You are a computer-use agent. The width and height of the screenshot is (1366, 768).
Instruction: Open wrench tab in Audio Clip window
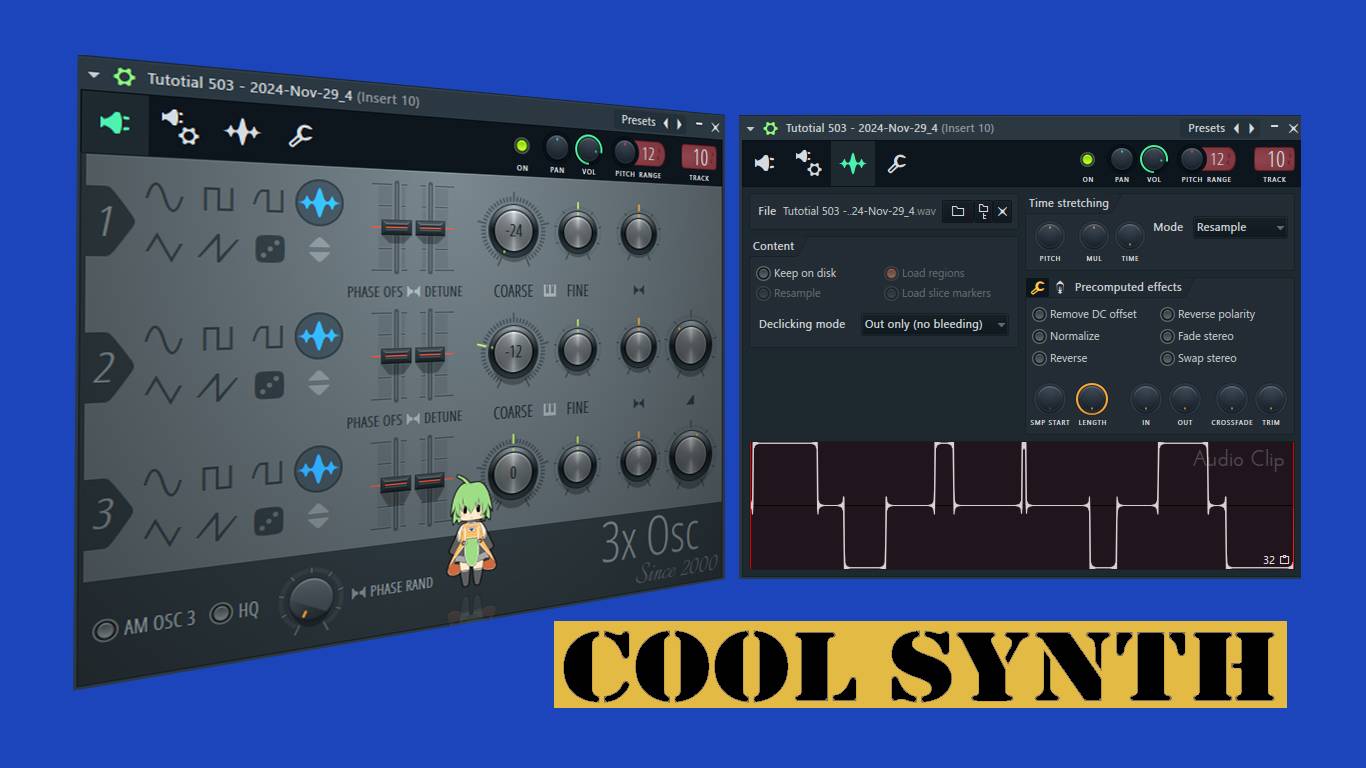(897, 163)
